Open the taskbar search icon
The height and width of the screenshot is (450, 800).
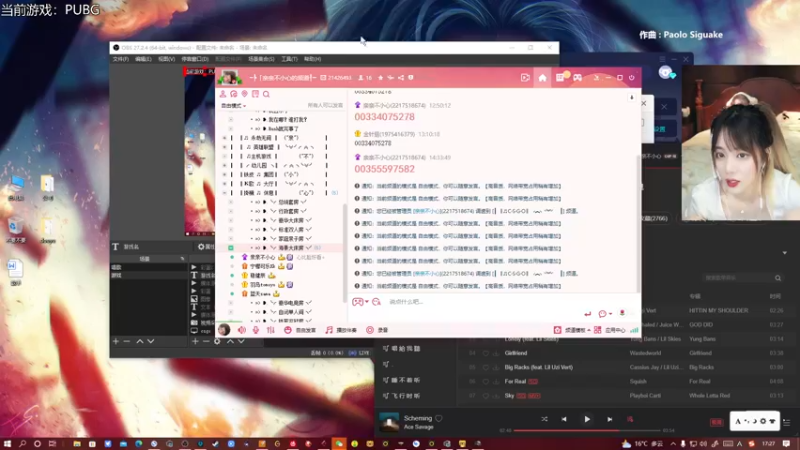[x=22, y=444]
